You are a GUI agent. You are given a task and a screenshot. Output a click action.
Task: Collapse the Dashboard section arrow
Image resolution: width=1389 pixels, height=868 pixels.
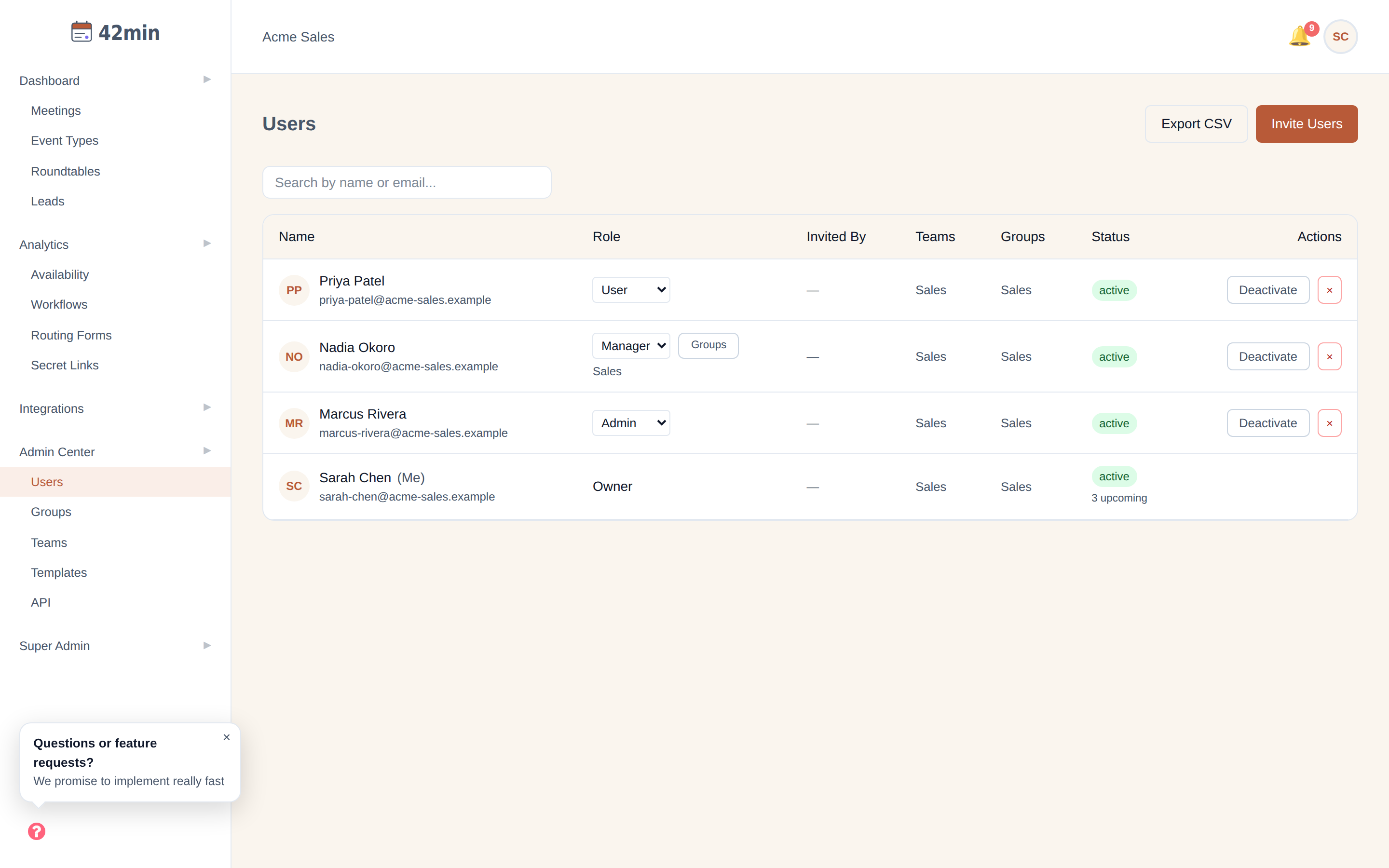207,80
